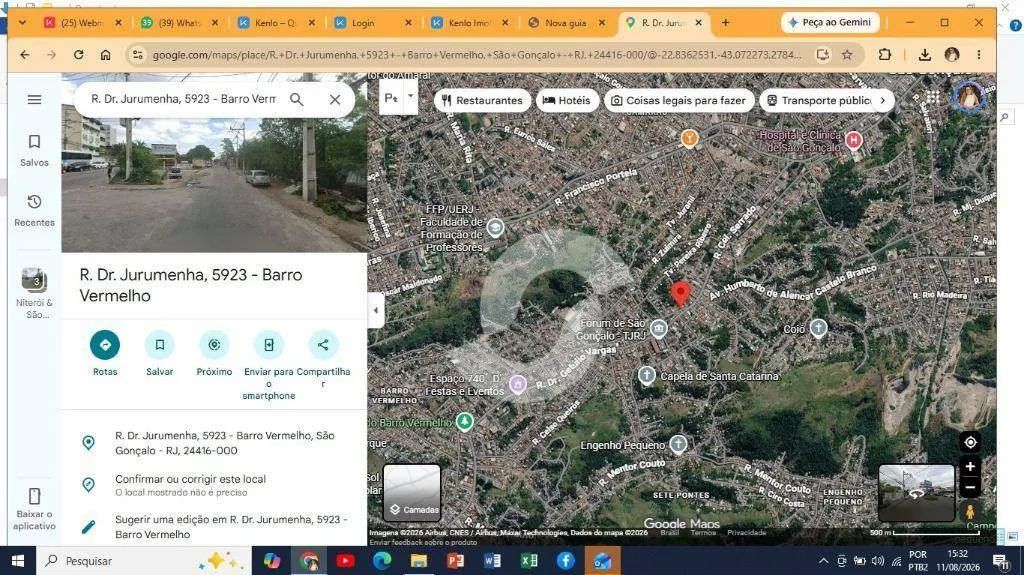The image size is (1024, 575).
Task: Open Word from the taskbar
Action: point(492,561)
